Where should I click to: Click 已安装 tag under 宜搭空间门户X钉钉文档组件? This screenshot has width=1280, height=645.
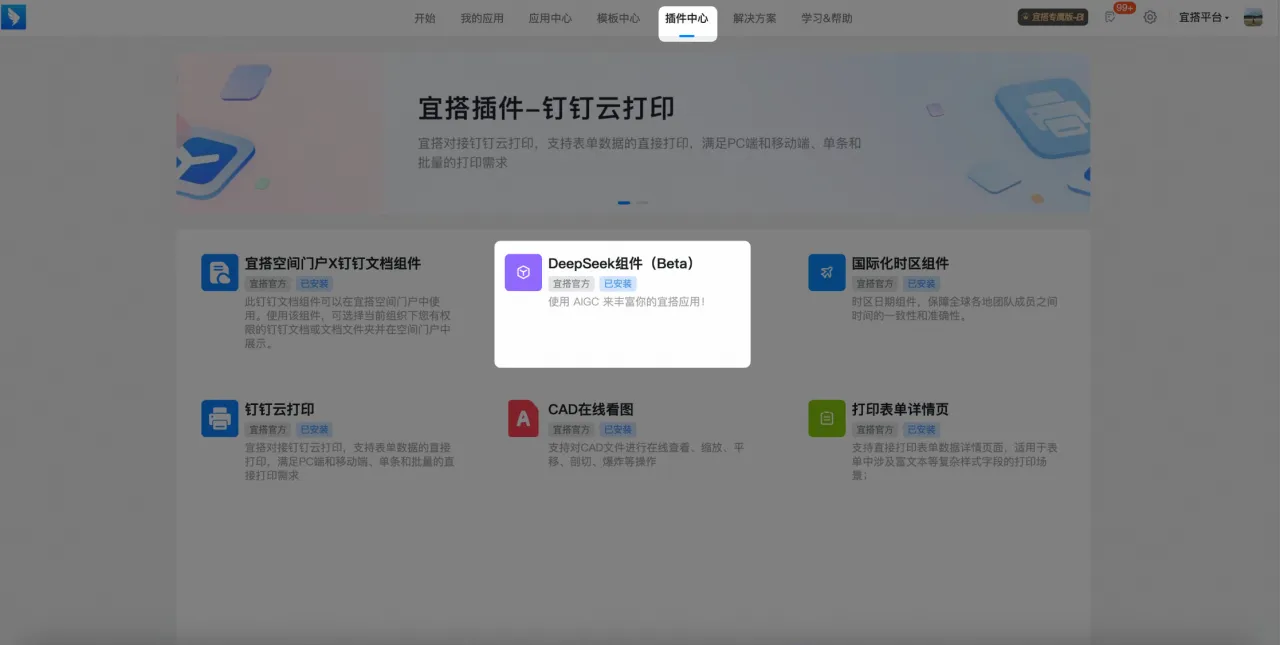pyautogui.click(x=315, y=284)
